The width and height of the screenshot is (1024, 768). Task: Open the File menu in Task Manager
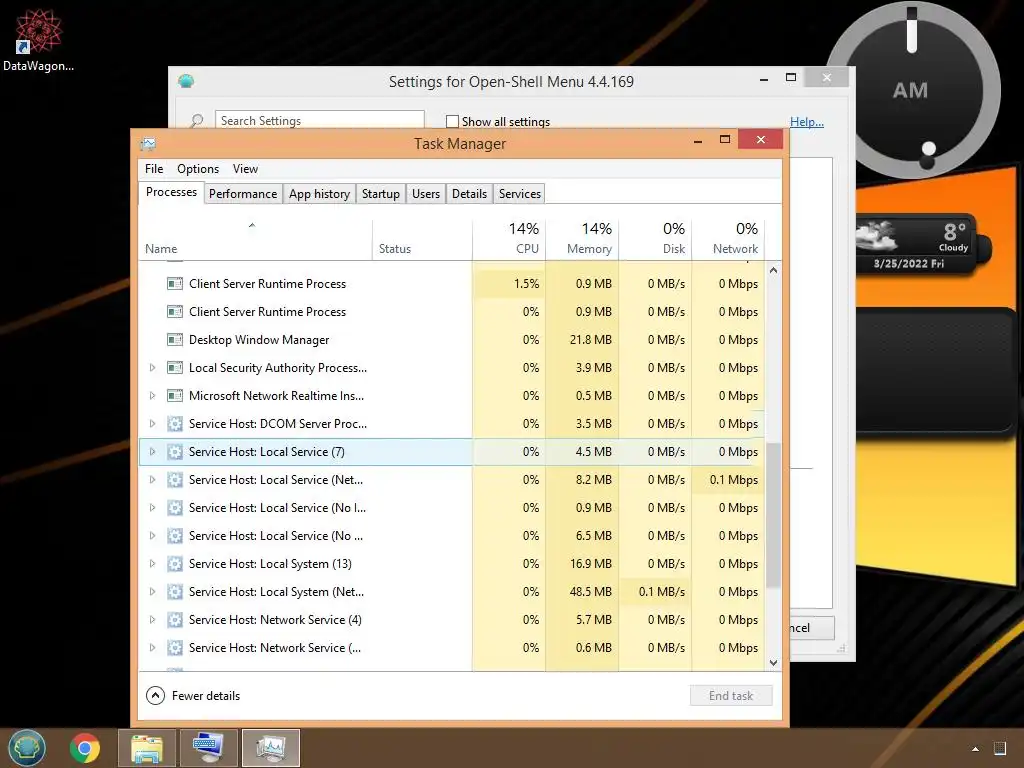[154, 168]
